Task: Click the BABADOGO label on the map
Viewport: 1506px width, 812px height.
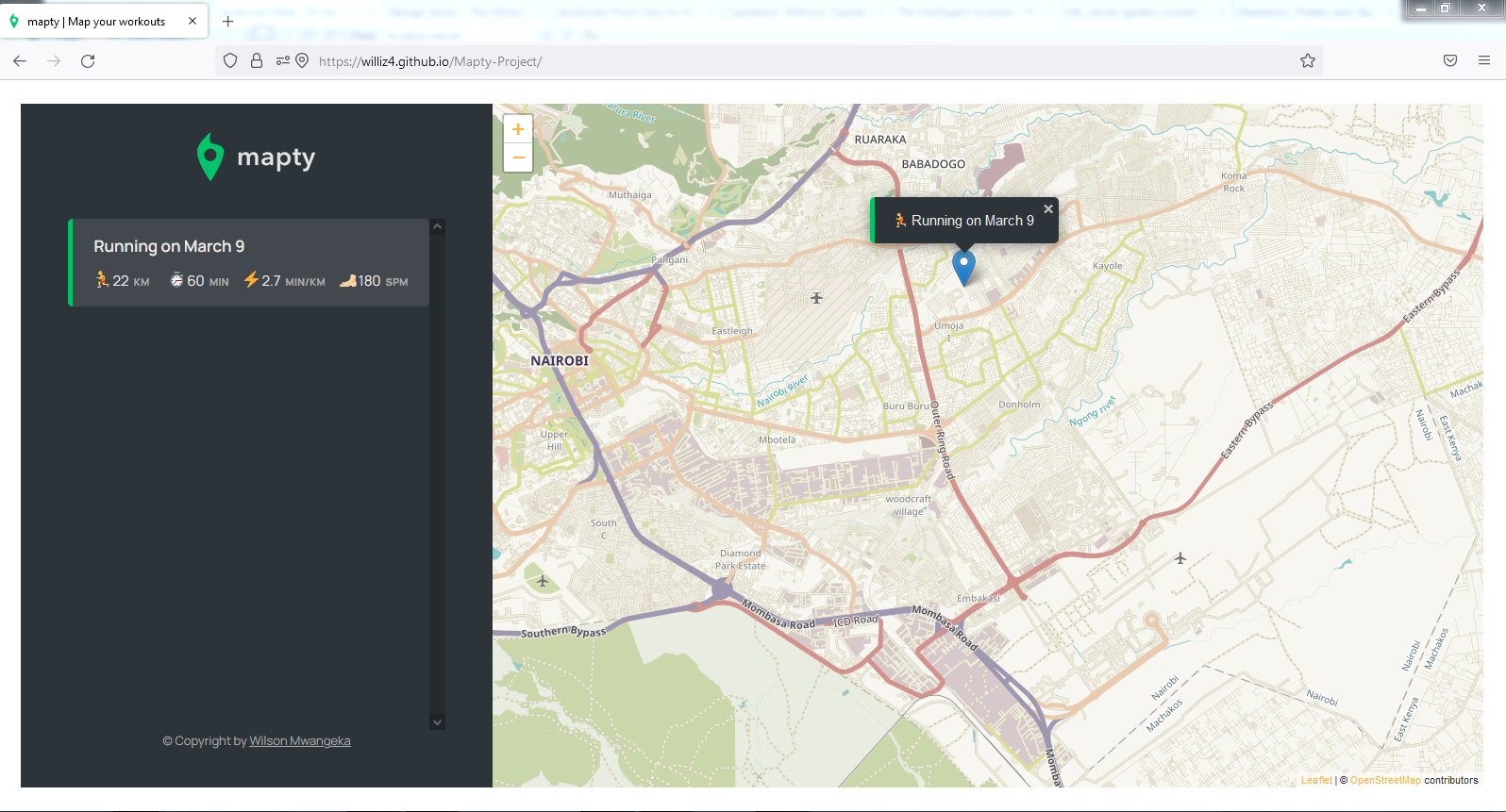Action: click(x=933, y=164)
